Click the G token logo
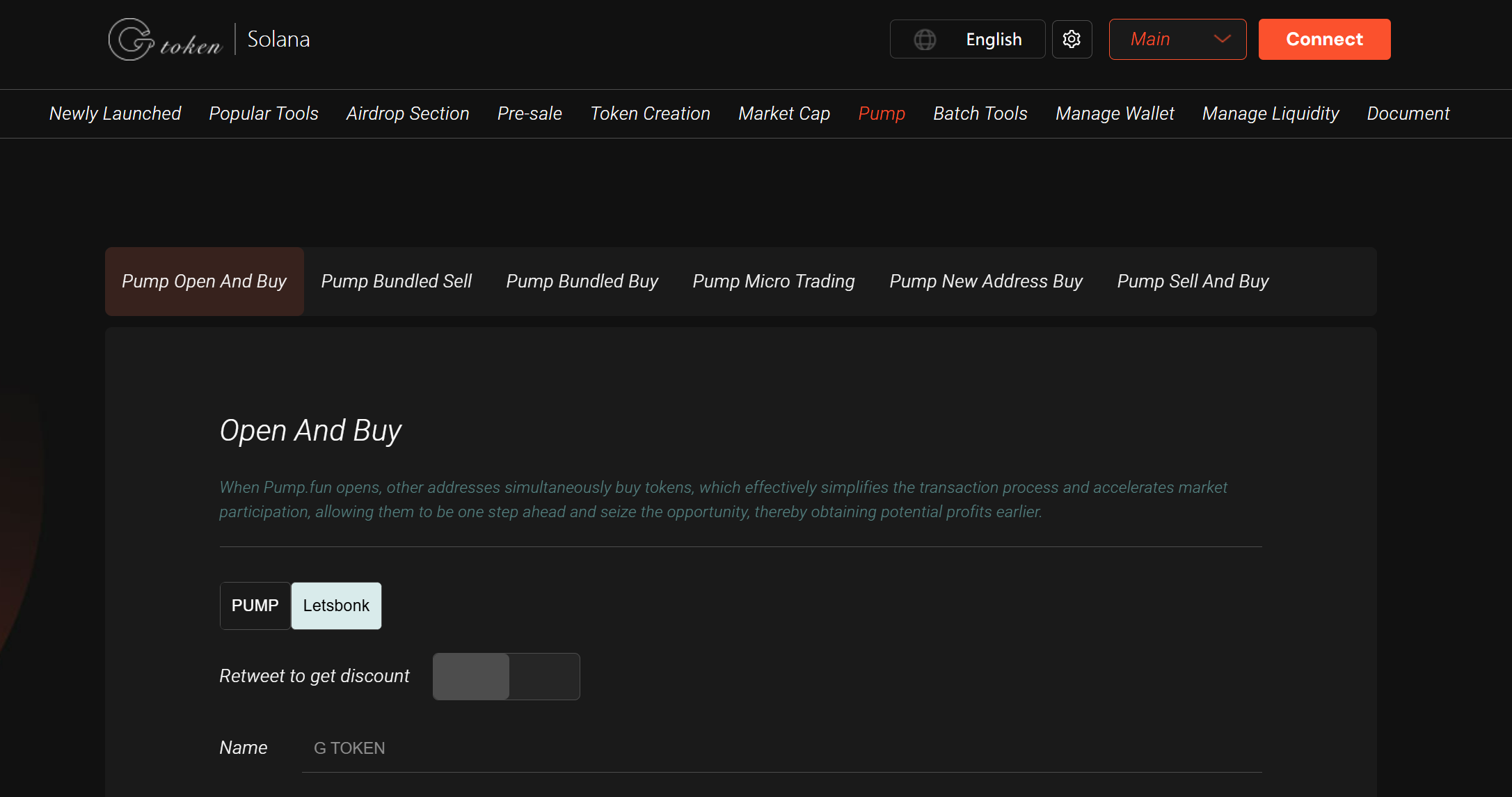The width and height of the screenshot is (1512, 797). (x=166, y=39)
